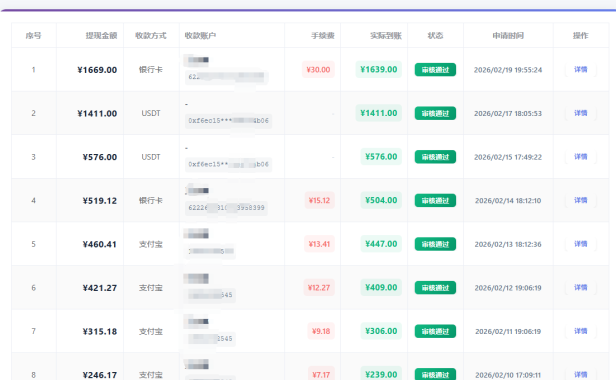Click the ¥504.00 actual amount tag

(381, 200)
